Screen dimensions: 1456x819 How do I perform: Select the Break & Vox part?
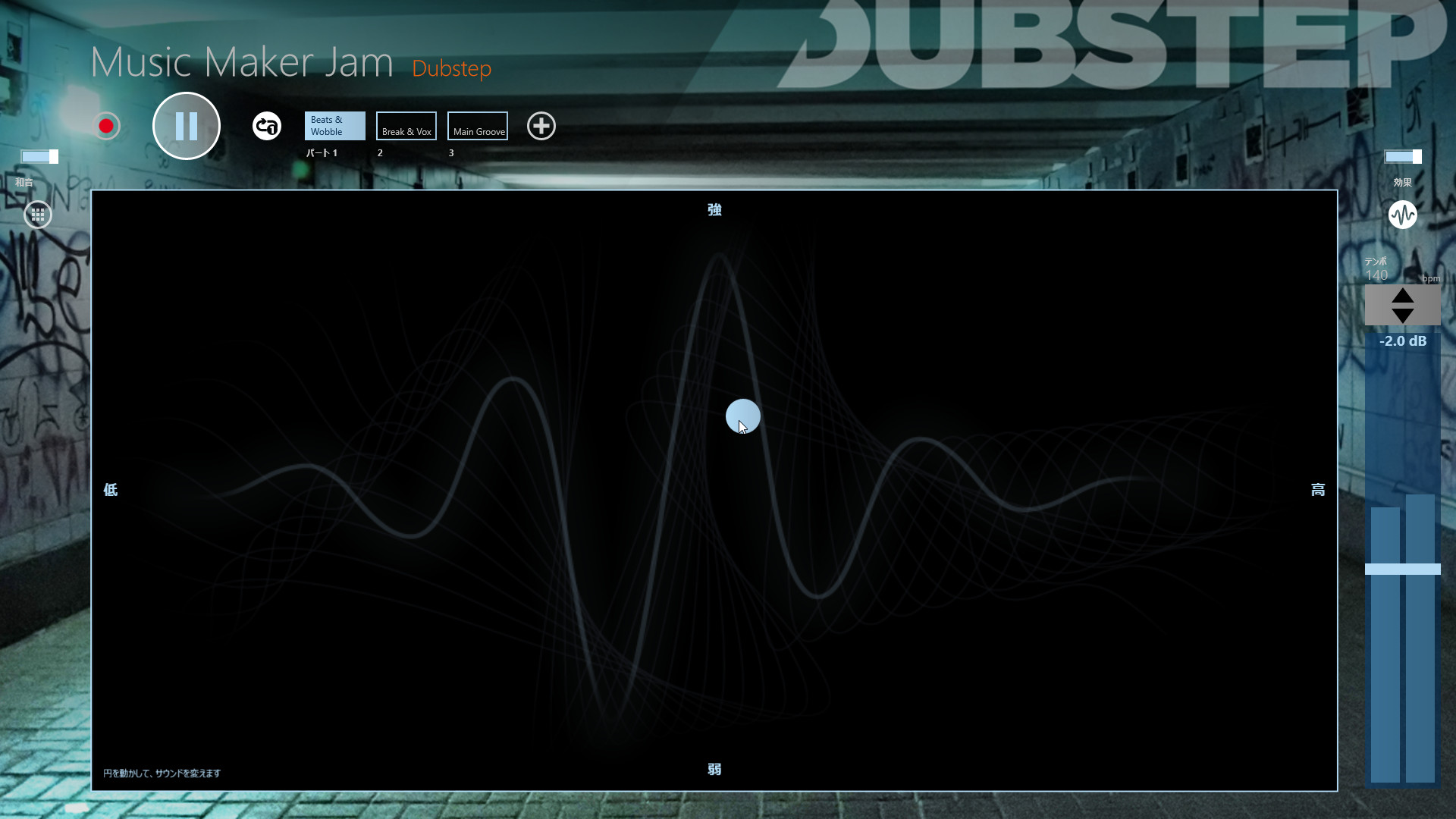(406, 126)
